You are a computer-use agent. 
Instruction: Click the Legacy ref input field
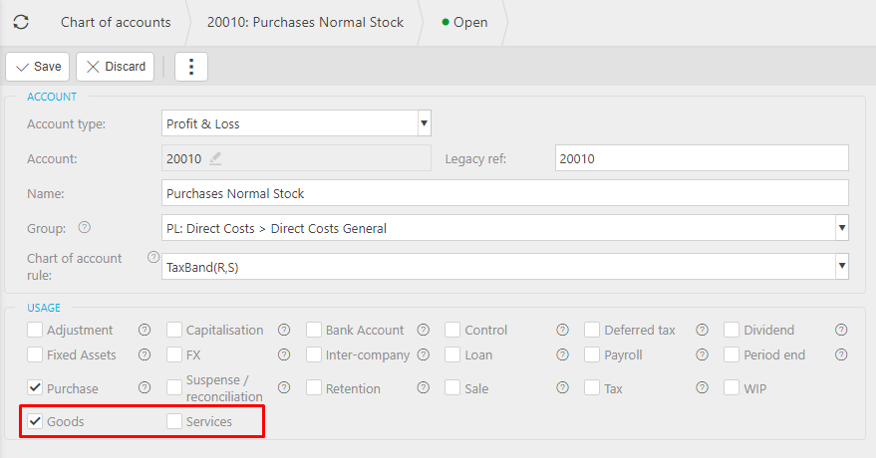(701, 158)
